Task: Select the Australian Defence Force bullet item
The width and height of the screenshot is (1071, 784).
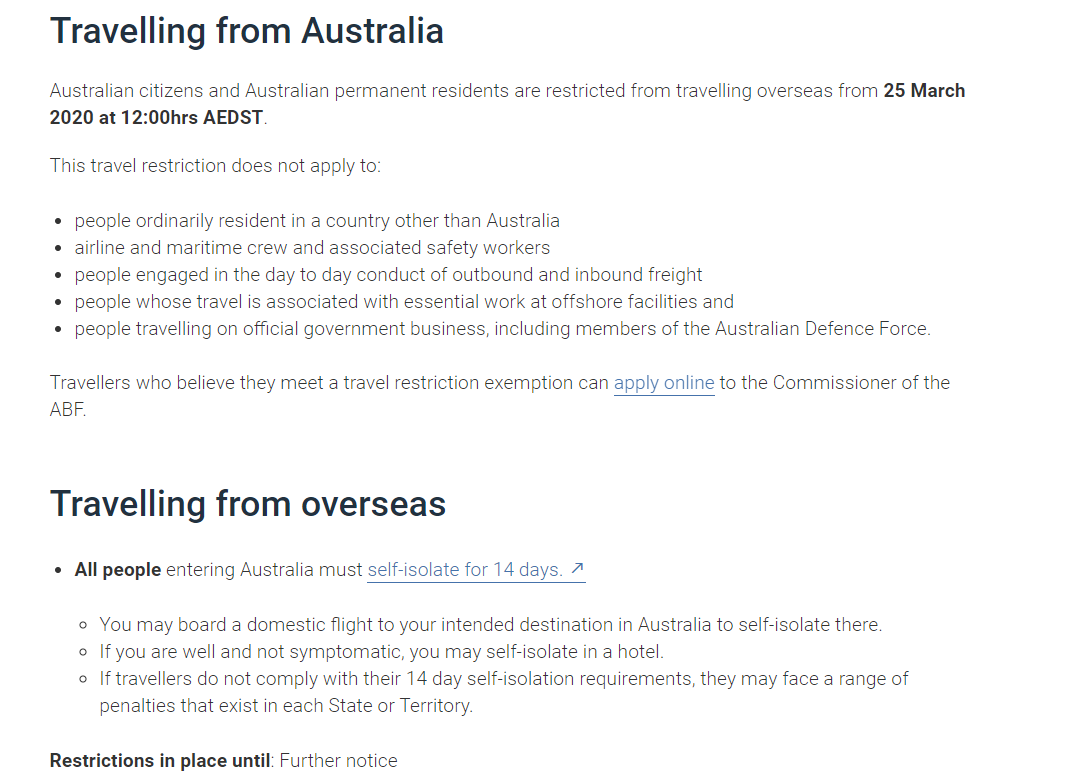Action: (x=503, y=328)
